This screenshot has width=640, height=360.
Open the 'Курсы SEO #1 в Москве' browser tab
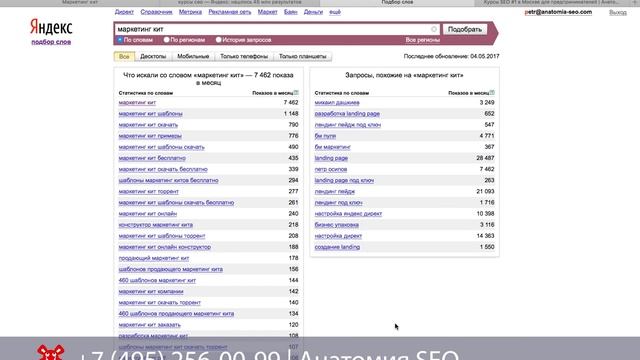coord(551,2)
